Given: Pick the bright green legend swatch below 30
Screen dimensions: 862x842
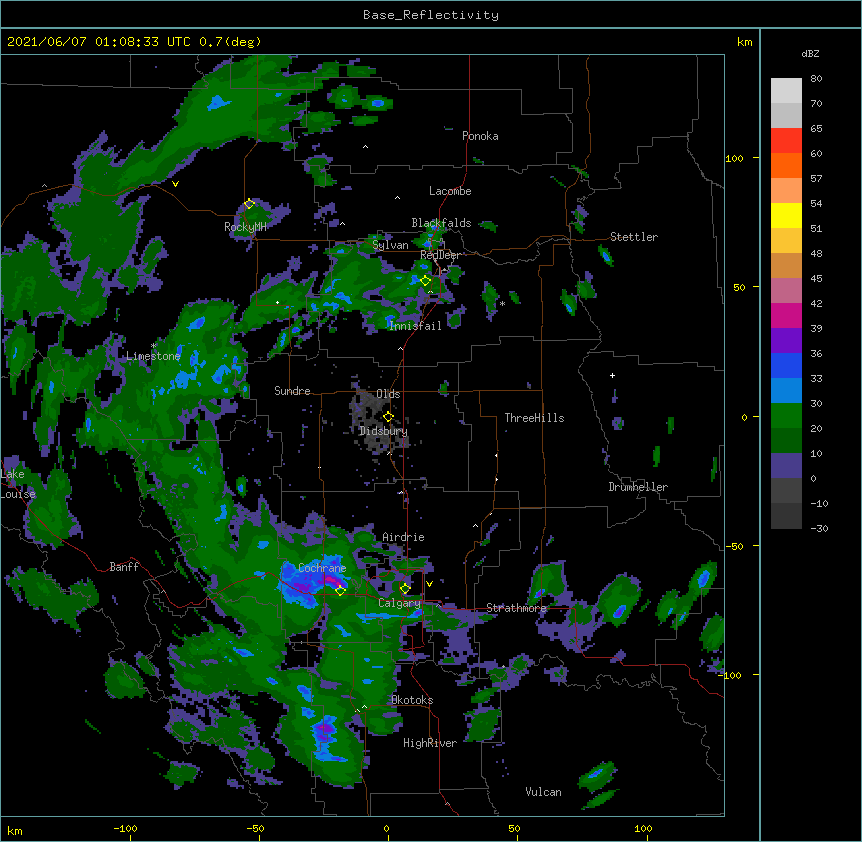Looking at the screenshot, I should point(786,416).
